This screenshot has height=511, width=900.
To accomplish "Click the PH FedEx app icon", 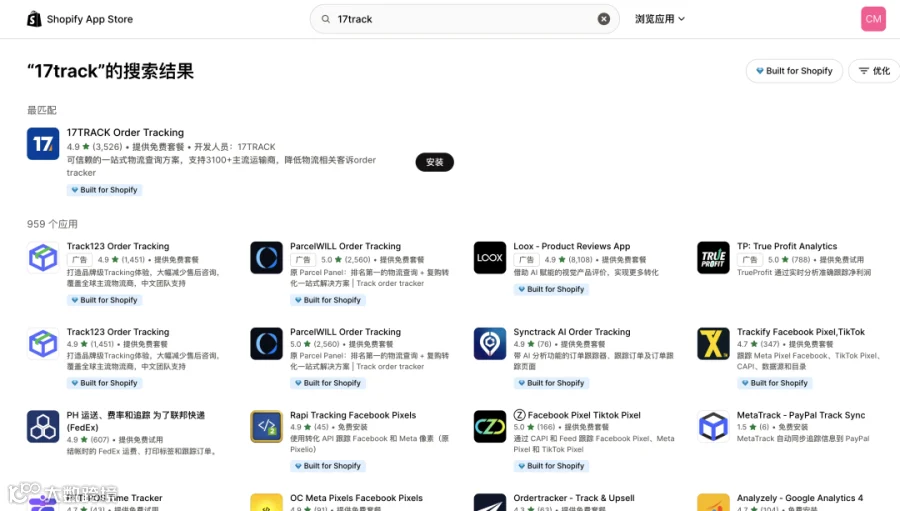I will (43, 426).
